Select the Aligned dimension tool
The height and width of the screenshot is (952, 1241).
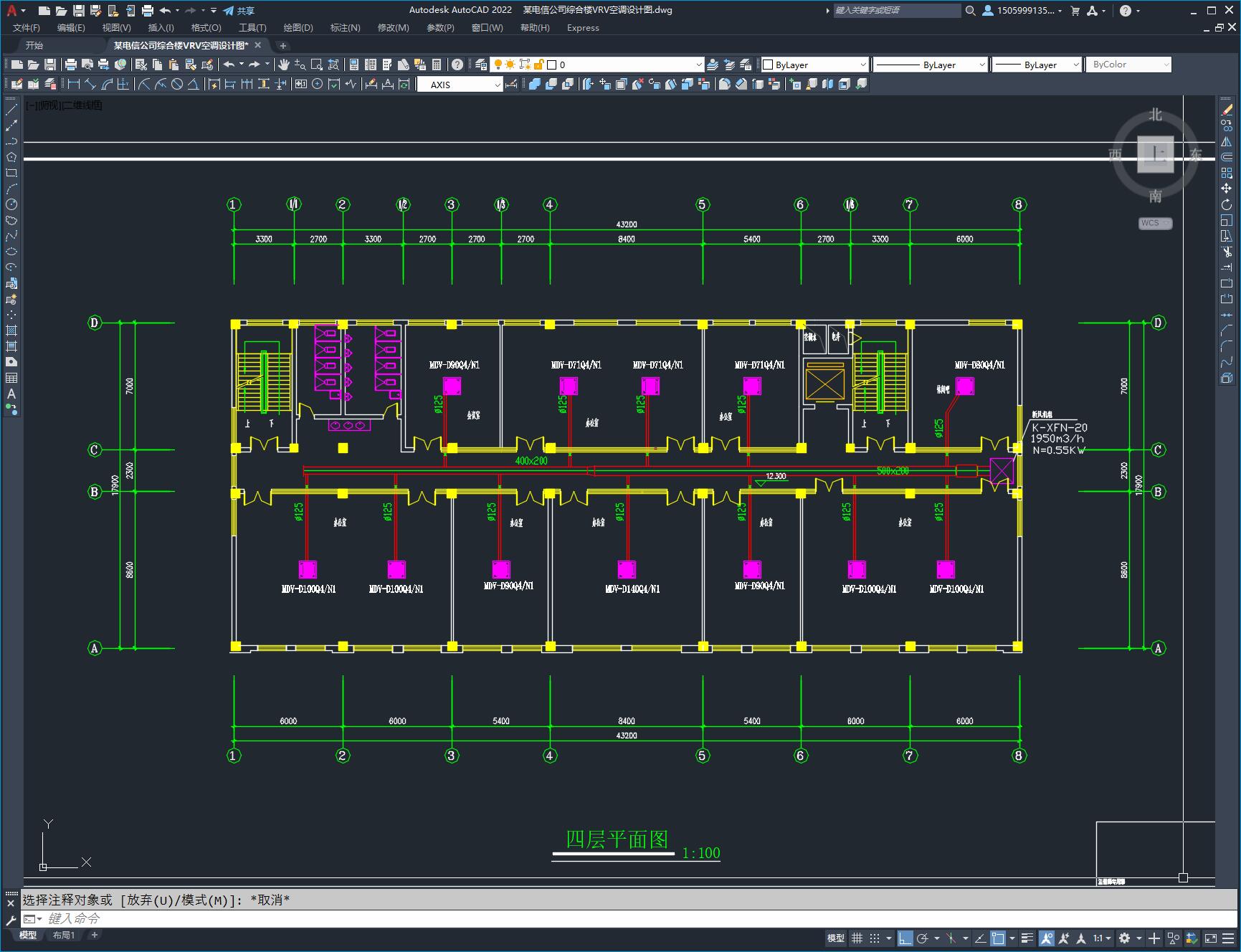[90, 85]
